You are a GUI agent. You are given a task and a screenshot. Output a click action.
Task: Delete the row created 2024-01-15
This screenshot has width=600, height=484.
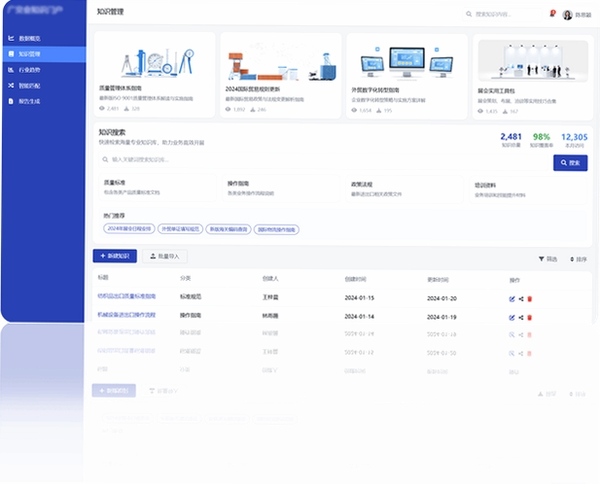pyautogui.click(x=530, y=299)
